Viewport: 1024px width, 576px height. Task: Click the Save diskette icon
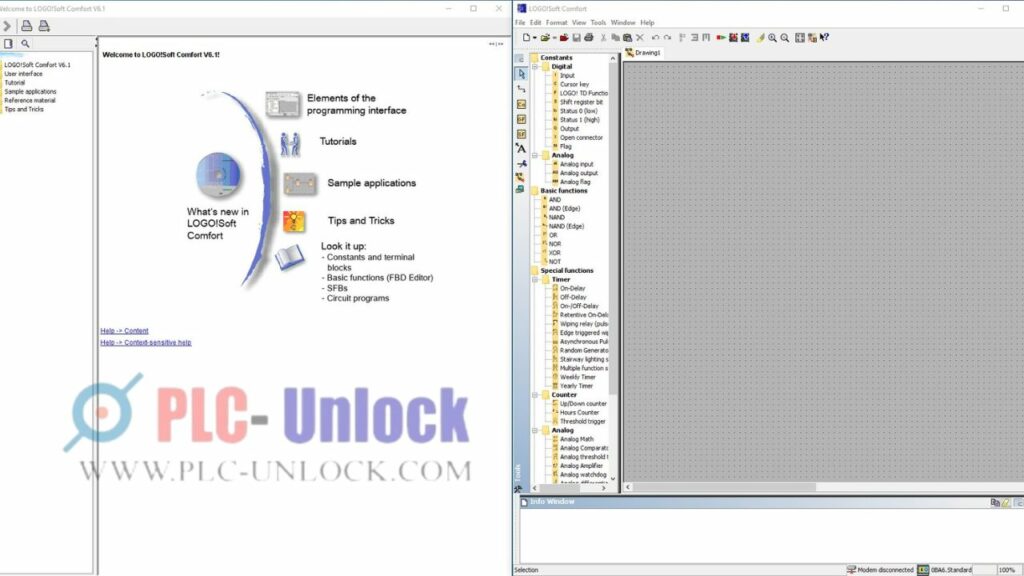[577, 38]
